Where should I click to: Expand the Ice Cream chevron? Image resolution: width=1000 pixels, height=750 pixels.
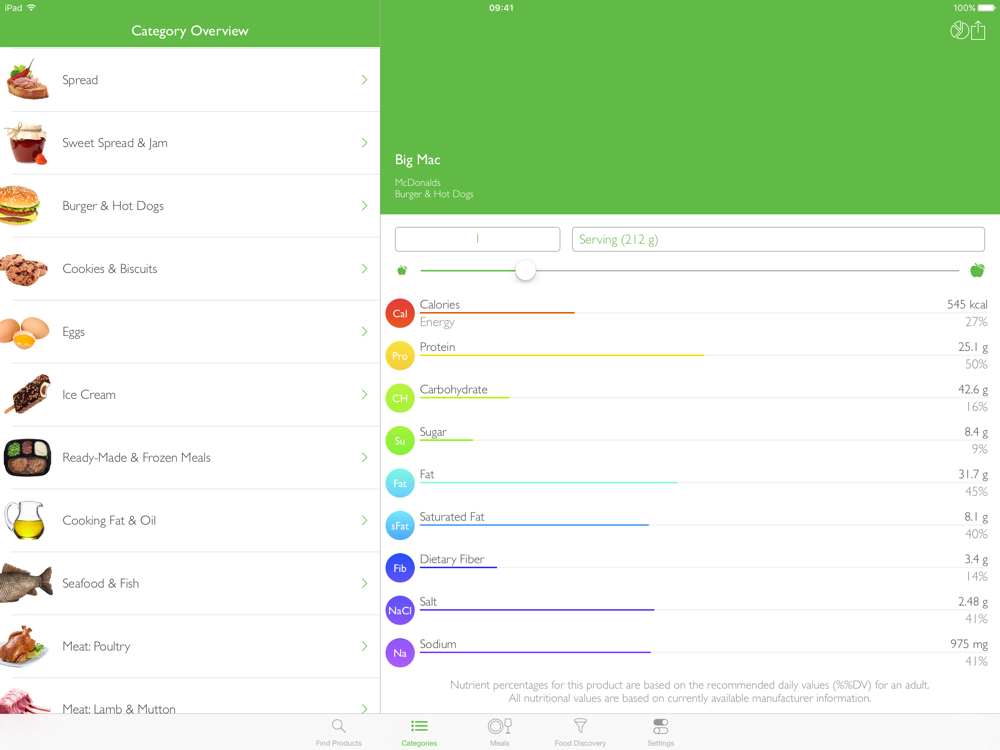tap(364, 394)
